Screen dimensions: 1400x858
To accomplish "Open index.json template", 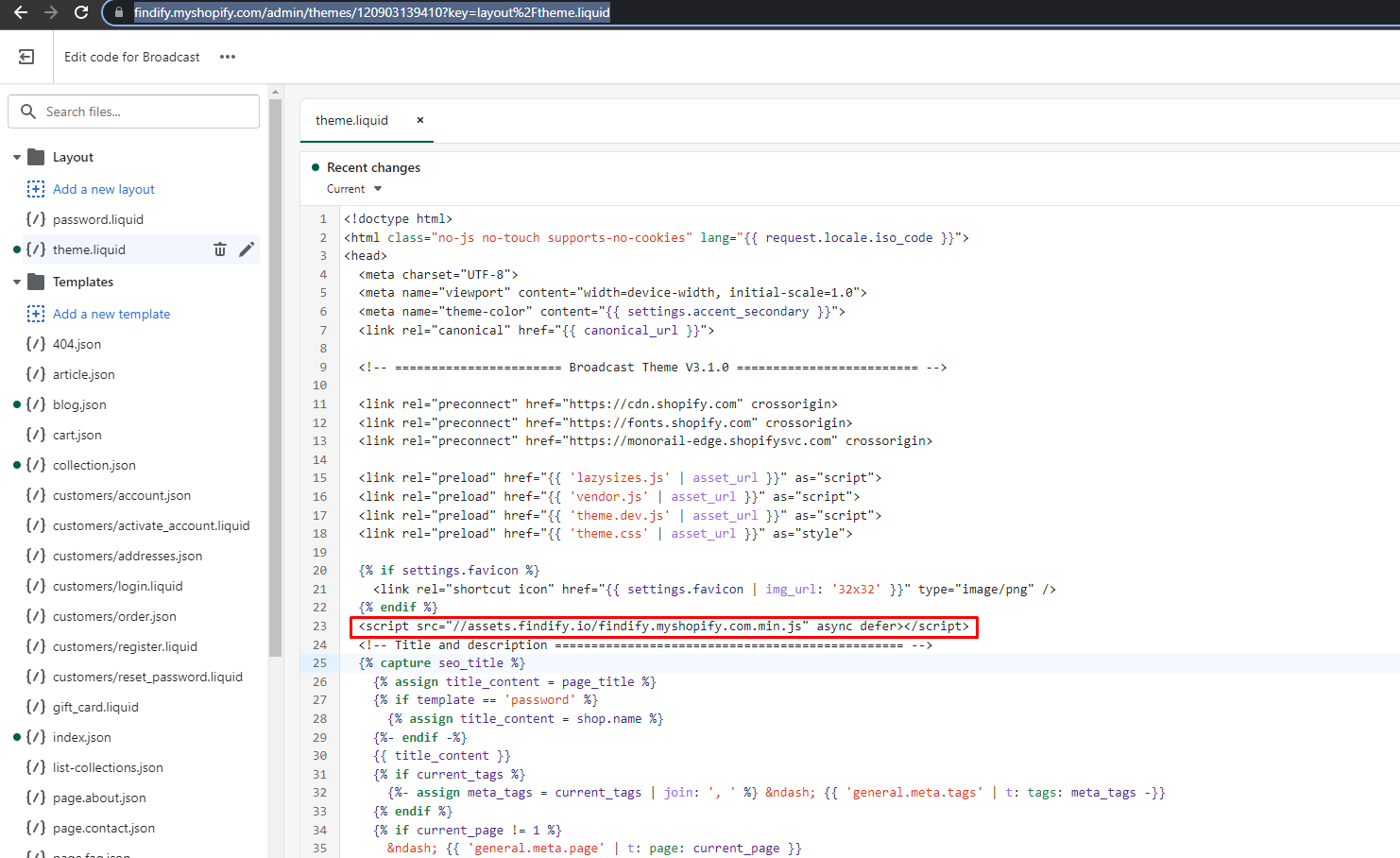I will point(82,737).
